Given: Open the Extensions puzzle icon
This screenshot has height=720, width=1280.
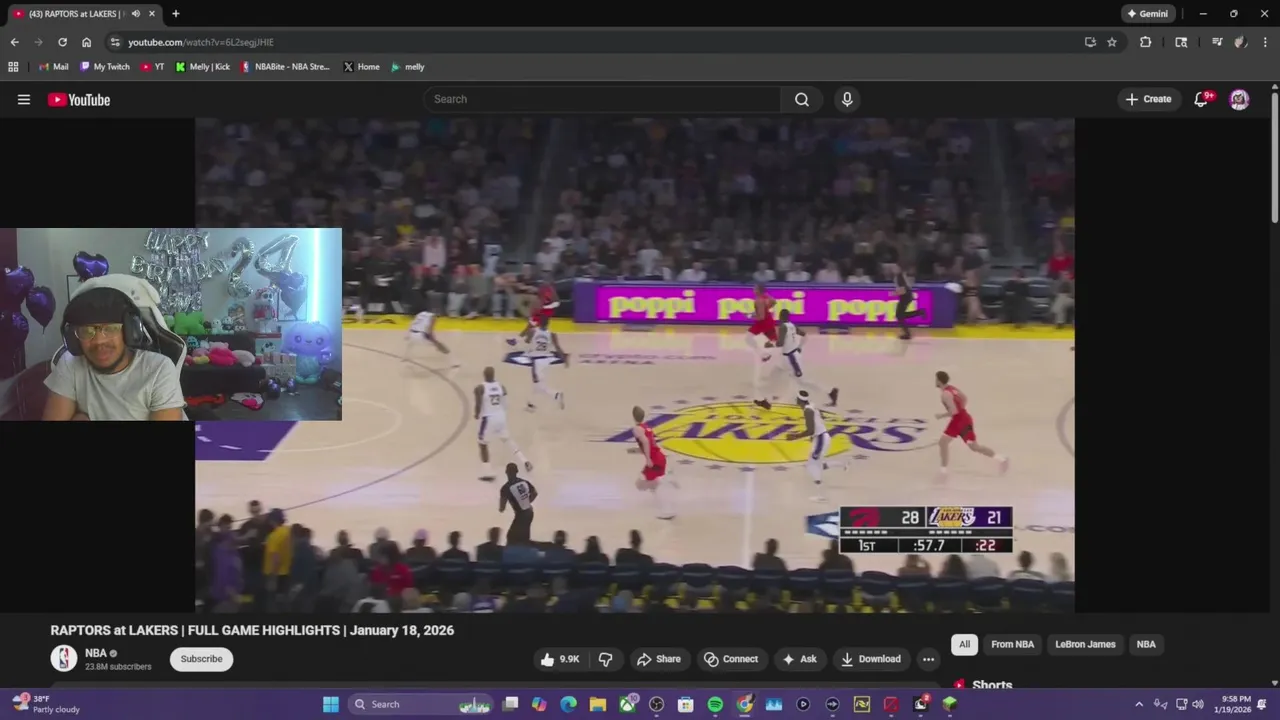Looking at the screenshot, I should click(x=1145, y=42).
